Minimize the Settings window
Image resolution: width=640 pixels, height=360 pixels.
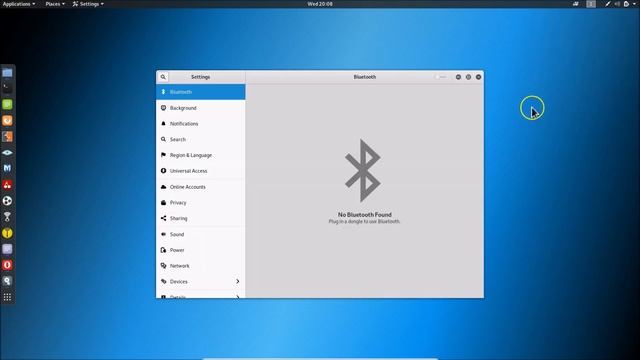tap(458, 77)
